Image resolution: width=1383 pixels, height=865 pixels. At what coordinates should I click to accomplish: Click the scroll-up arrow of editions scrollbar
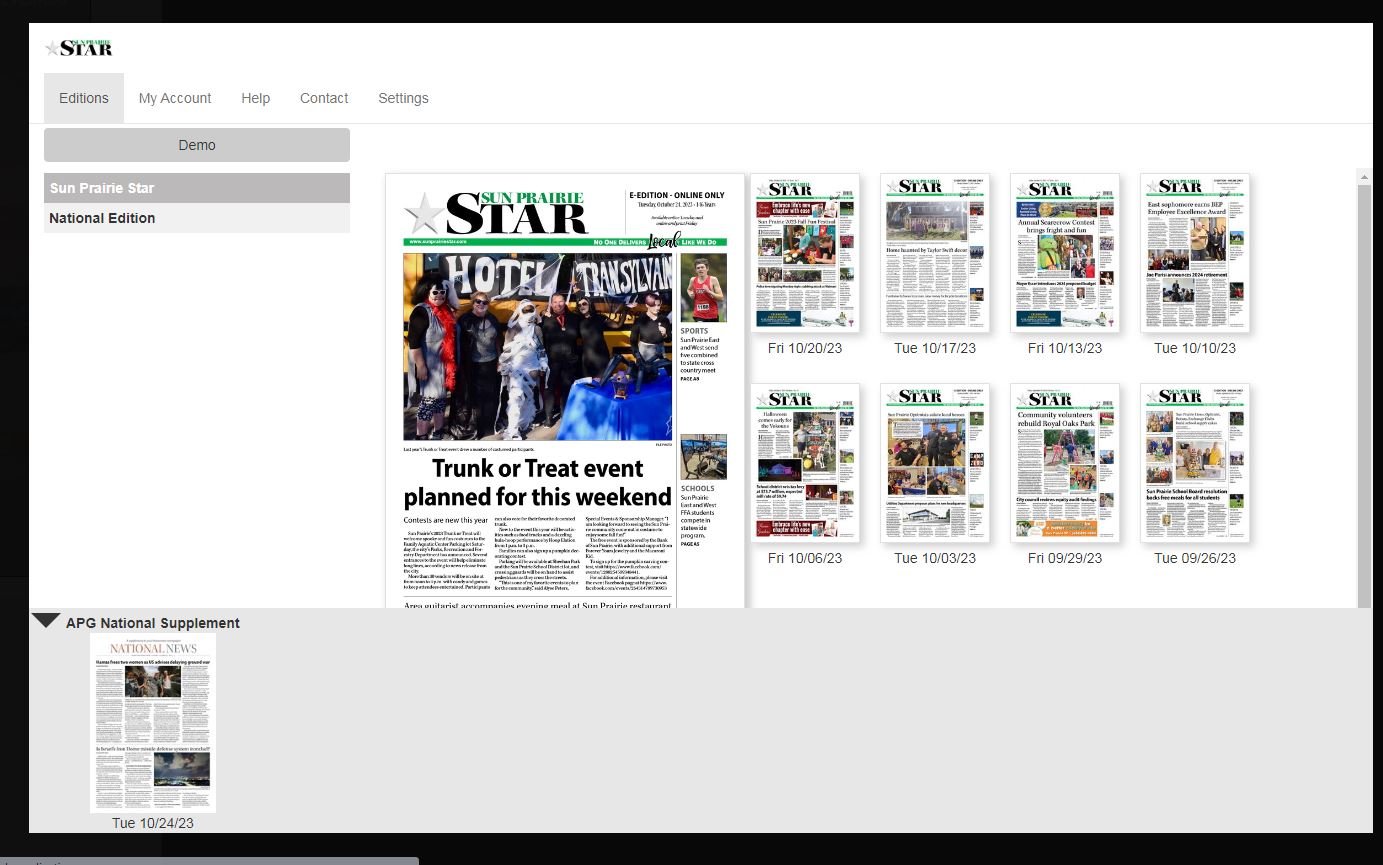(1364, 177)
